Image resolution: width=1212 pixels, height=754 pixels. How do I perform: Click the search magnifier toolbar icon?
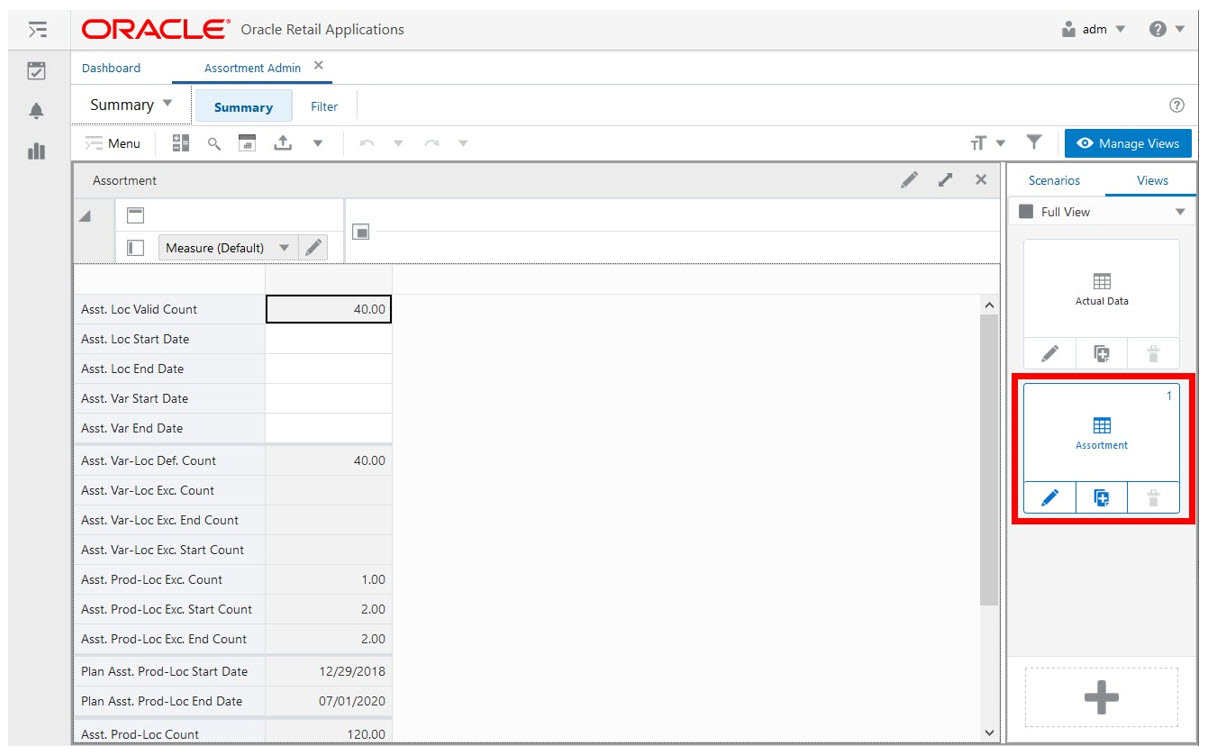coord(214,143)
